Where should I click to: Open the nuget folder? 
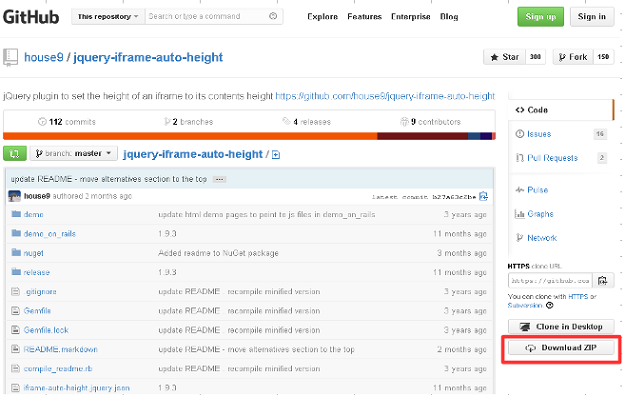coord(33,253)
